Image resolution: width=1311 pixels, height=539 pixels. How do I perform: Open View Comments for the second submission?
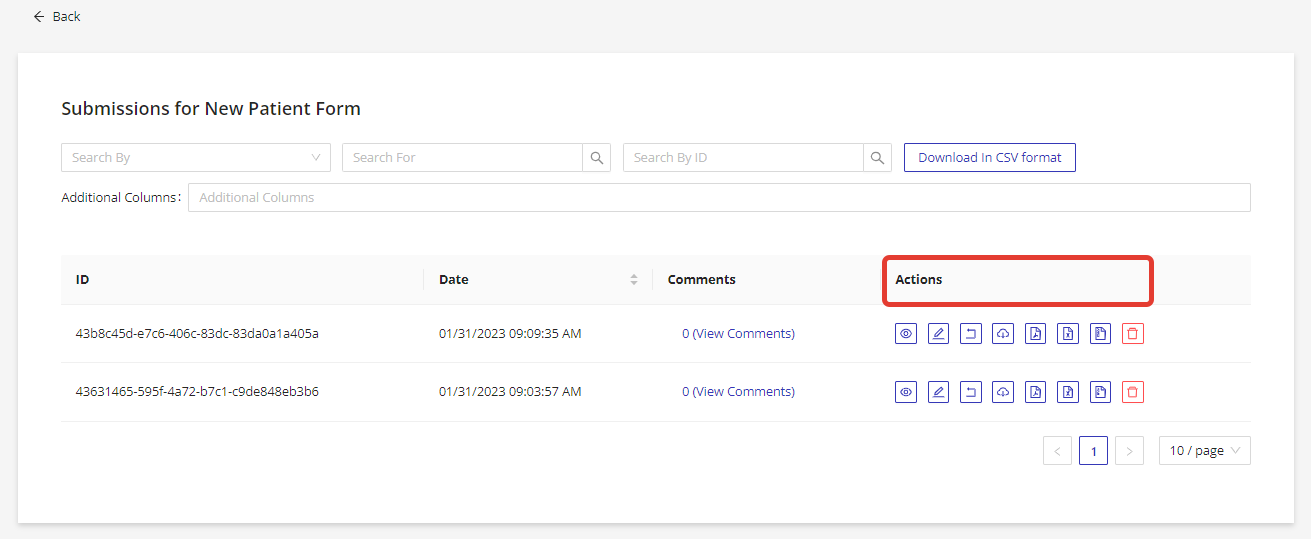click(743, 392)
